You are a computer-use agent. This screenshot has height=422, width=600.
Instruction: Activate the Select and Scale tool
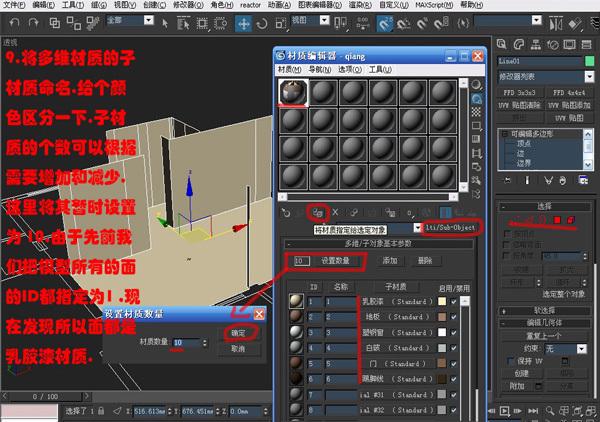point(280,24)
